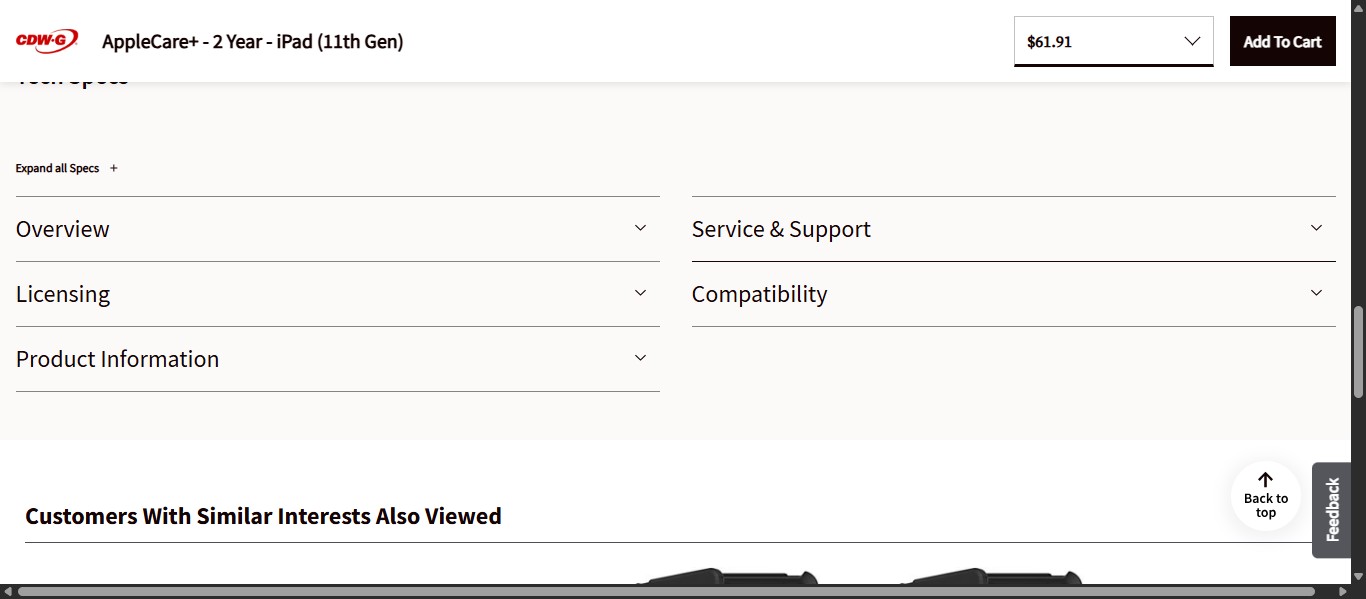
Task: Click the Add To Cart button
Action: [1282, 41]
